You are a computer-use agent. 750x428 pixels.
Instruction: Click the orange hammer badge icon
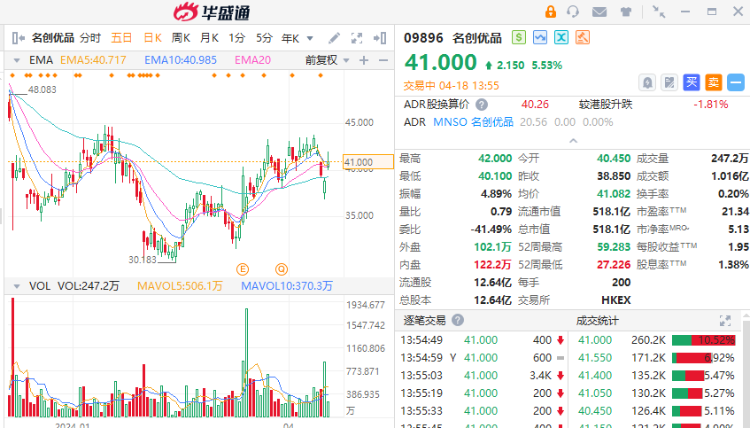pos(582,37)
